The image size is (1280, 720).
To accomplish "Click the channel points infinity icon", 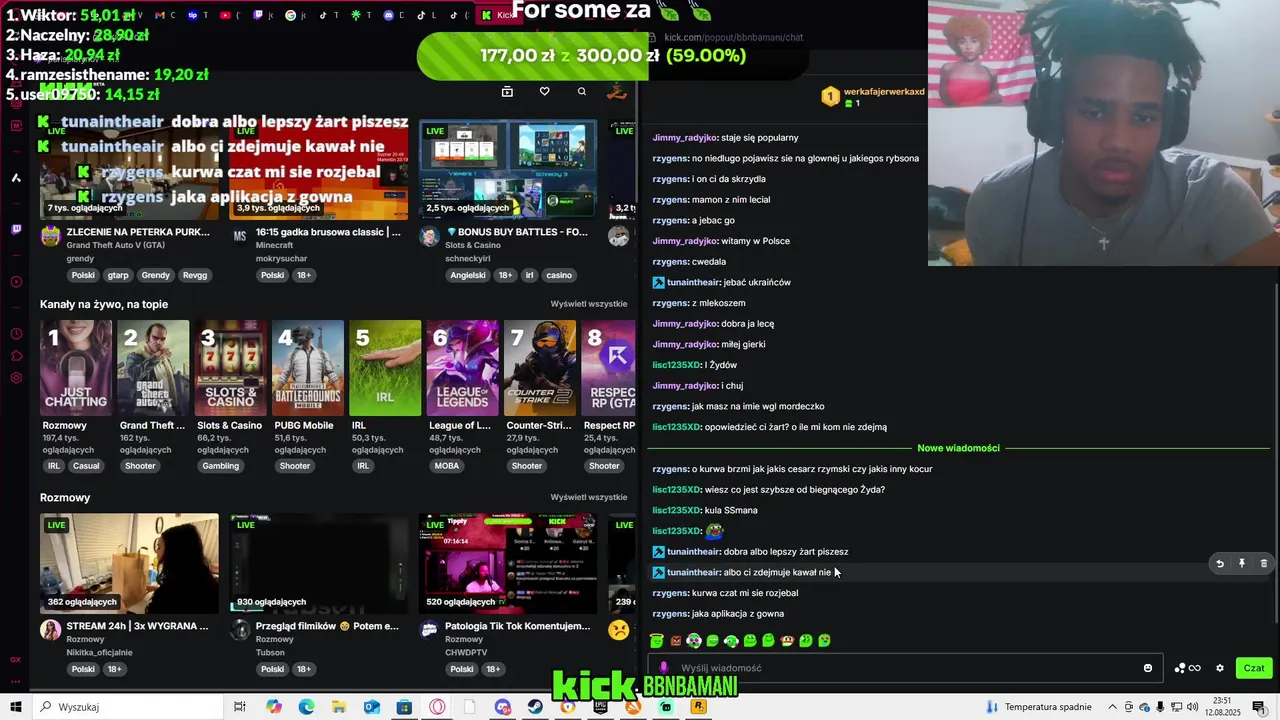I will (1194, 668).
